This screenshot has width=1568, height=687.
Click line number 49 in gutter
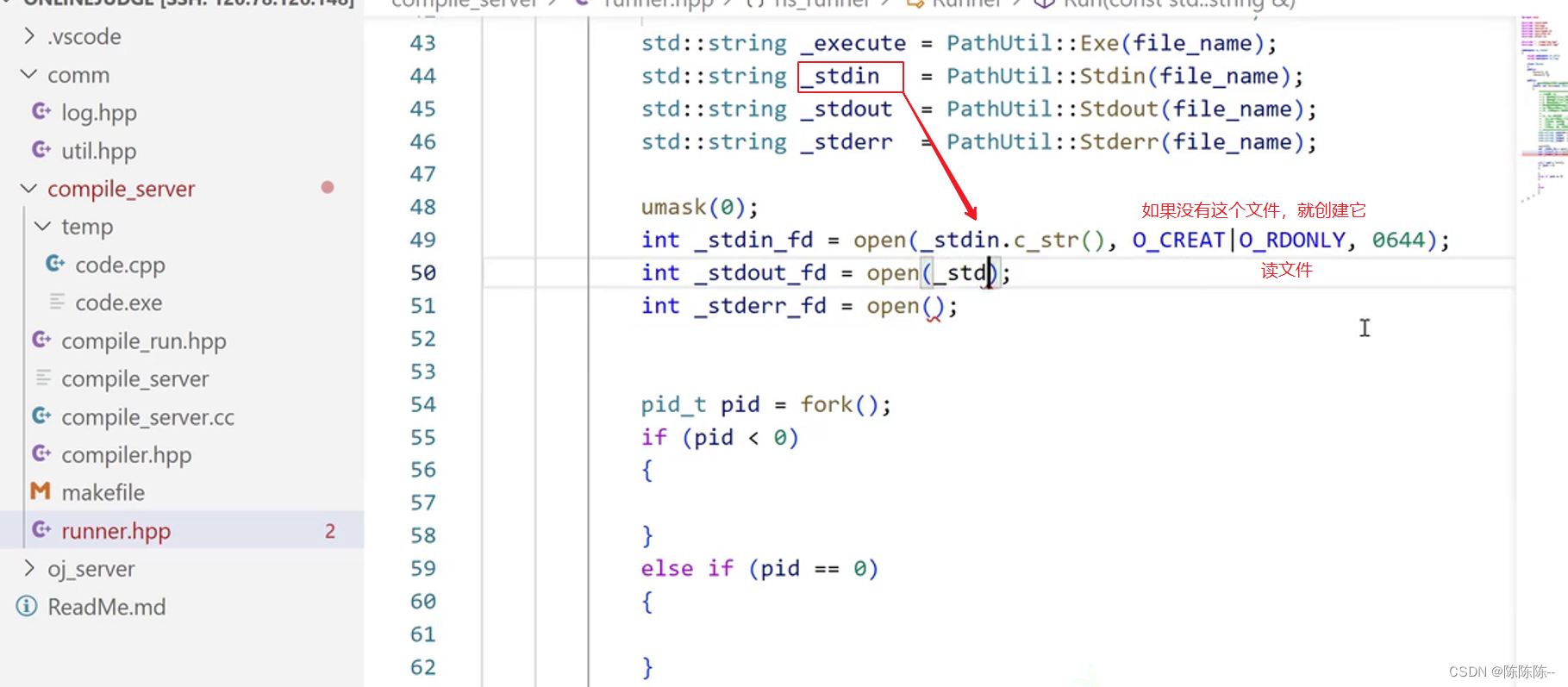pos(423,240)
